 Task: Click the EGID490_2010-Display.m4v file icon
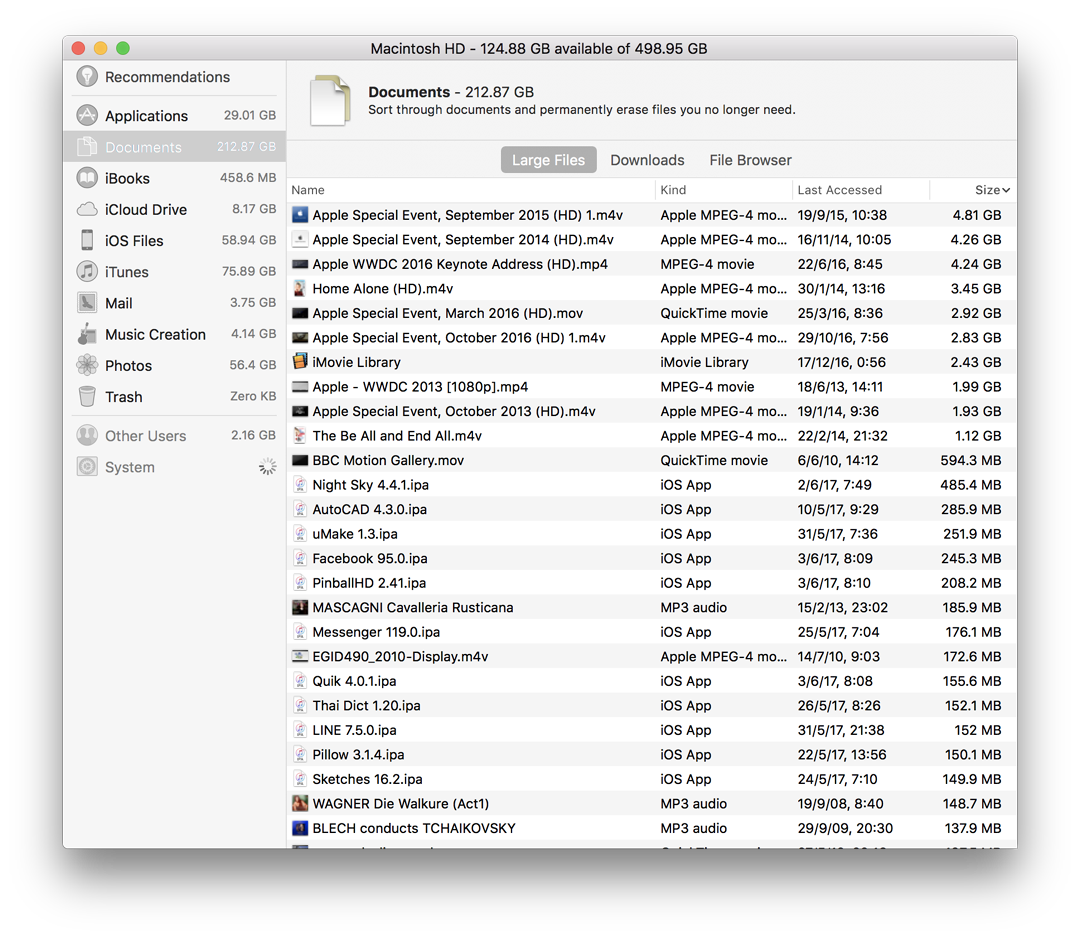(x=300, y=656)
